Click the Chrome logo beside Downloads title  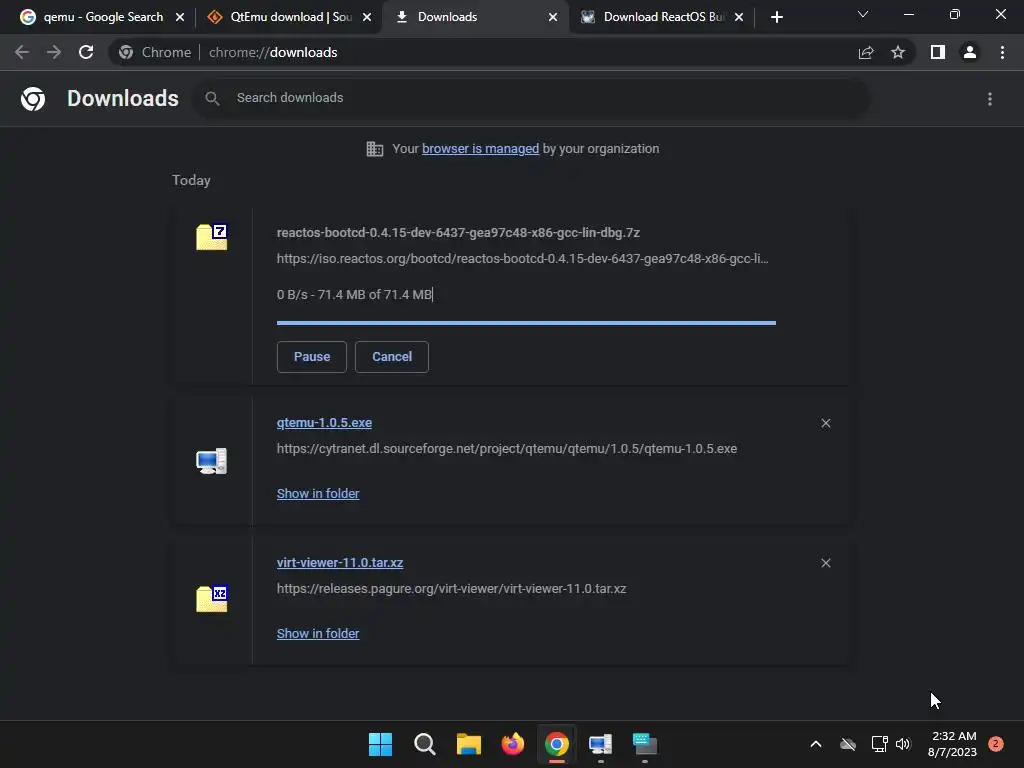coord(33,99)
